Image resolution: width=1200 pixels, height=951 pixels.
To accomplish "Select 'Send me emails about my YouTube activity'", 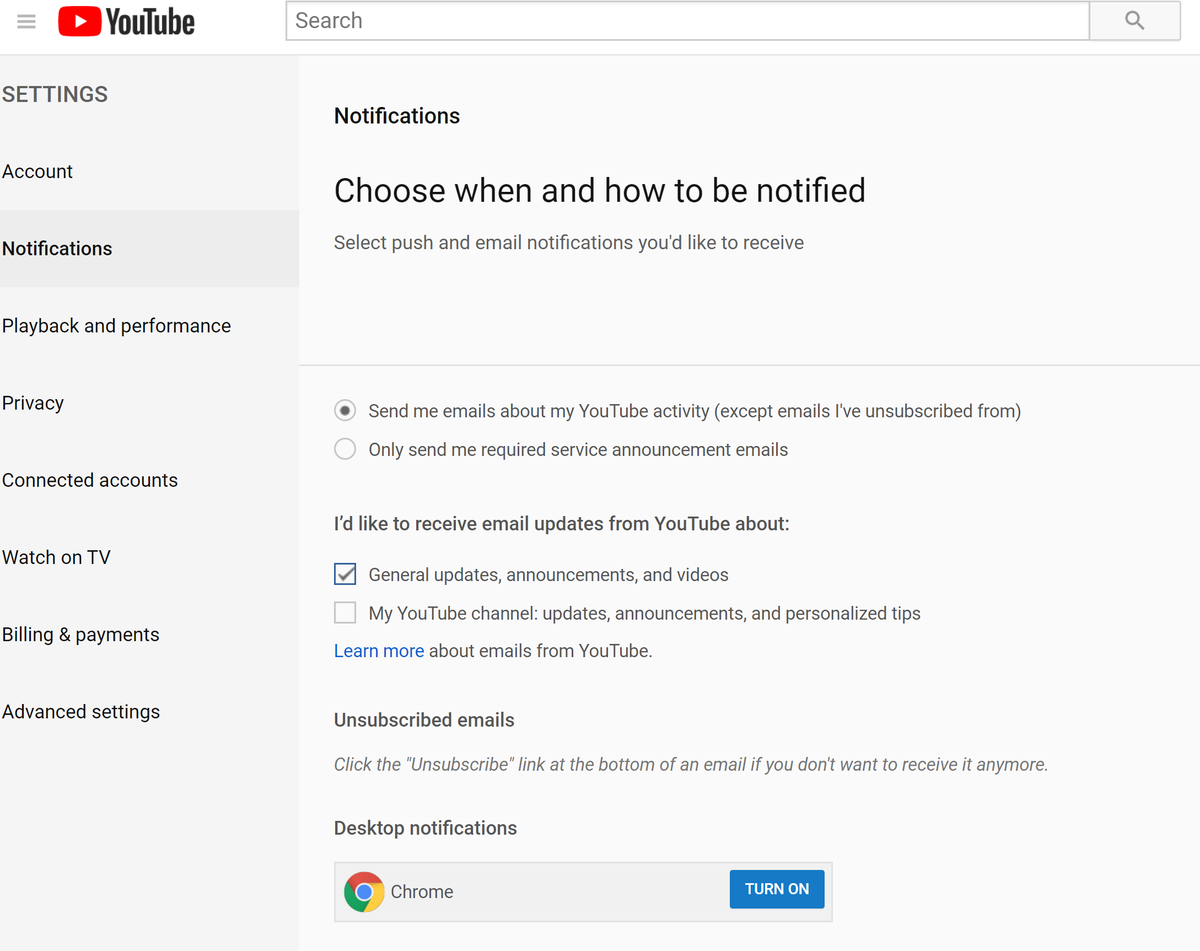I will pos(345,411).
